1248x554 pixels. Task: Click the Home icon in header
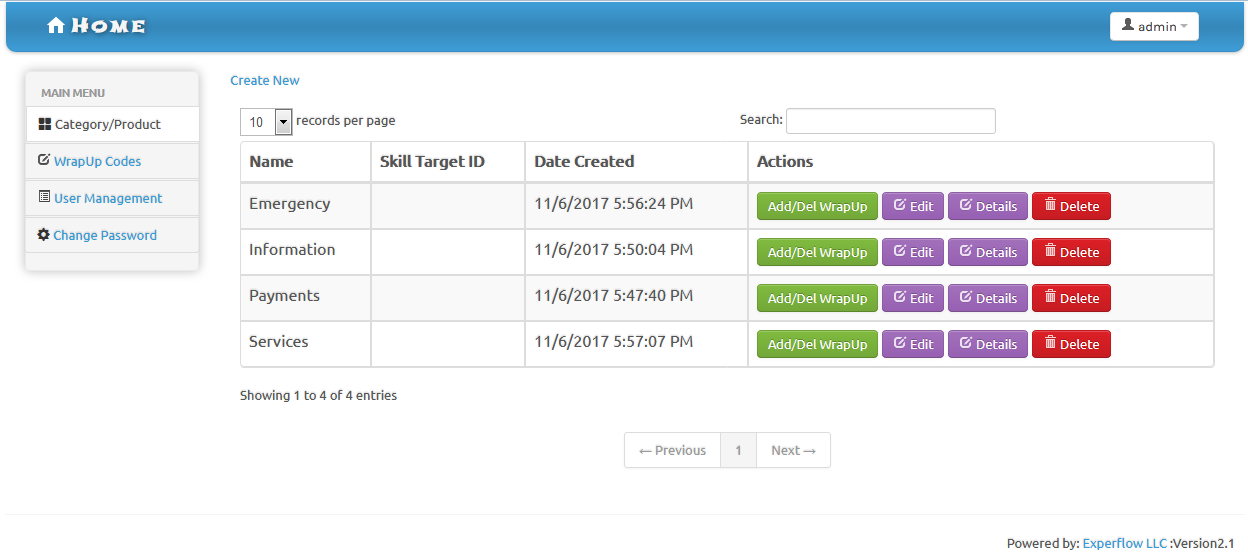pyautogui.click(x=56, y=26)
